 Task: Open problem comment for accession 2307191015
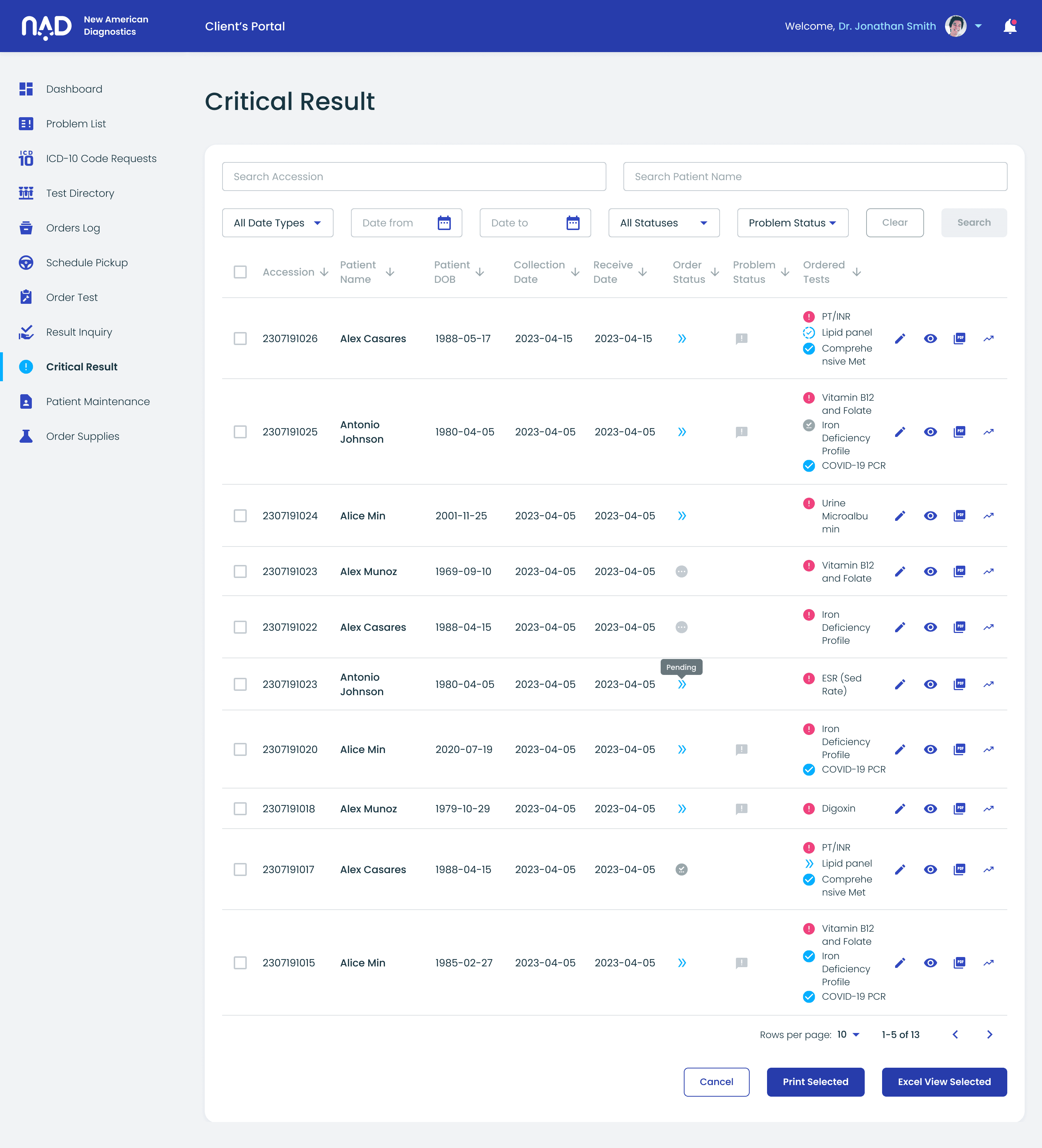[x=741, y=963]
